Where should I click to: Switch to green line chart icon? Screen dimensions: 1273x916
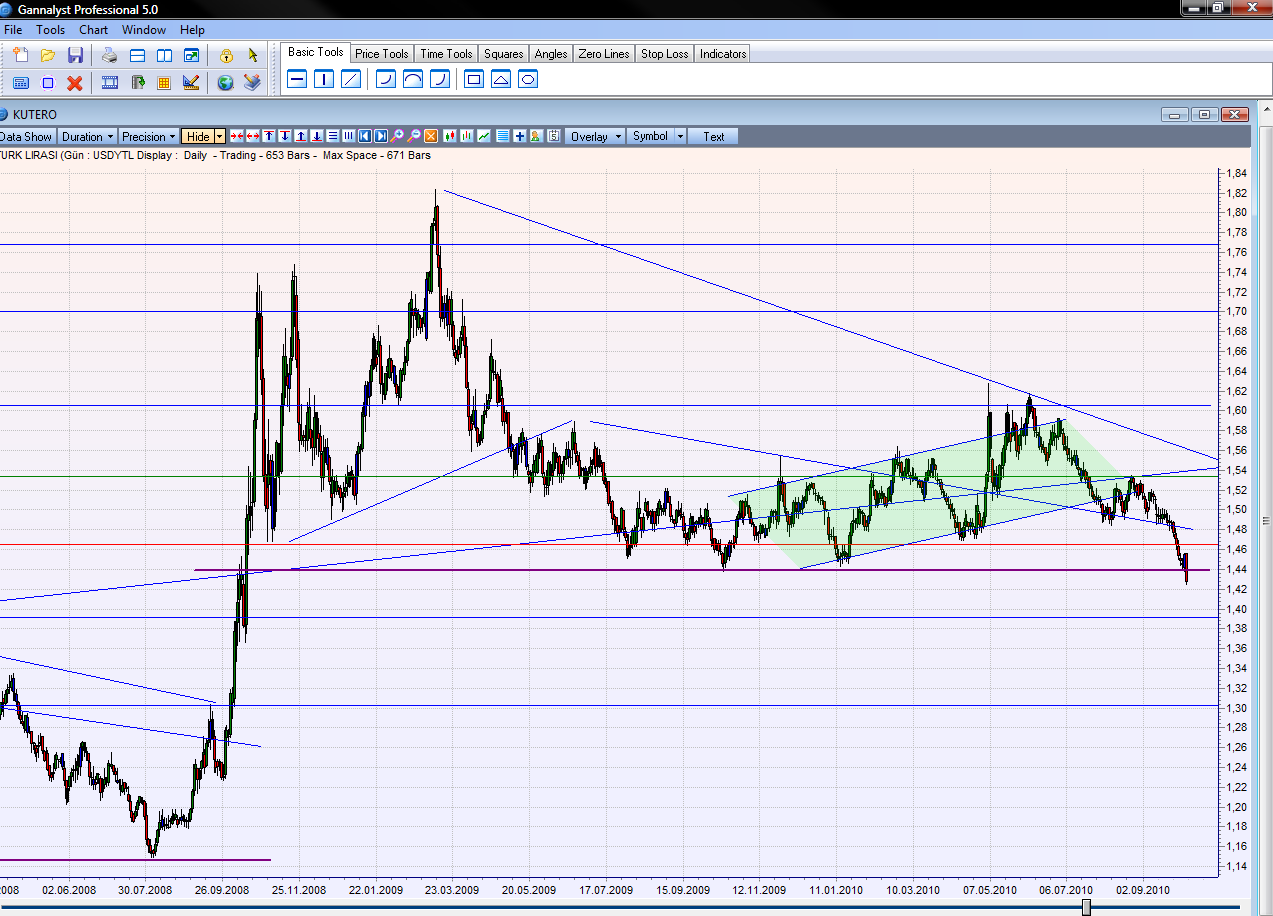pyautogui.click(x=484, y=136)
